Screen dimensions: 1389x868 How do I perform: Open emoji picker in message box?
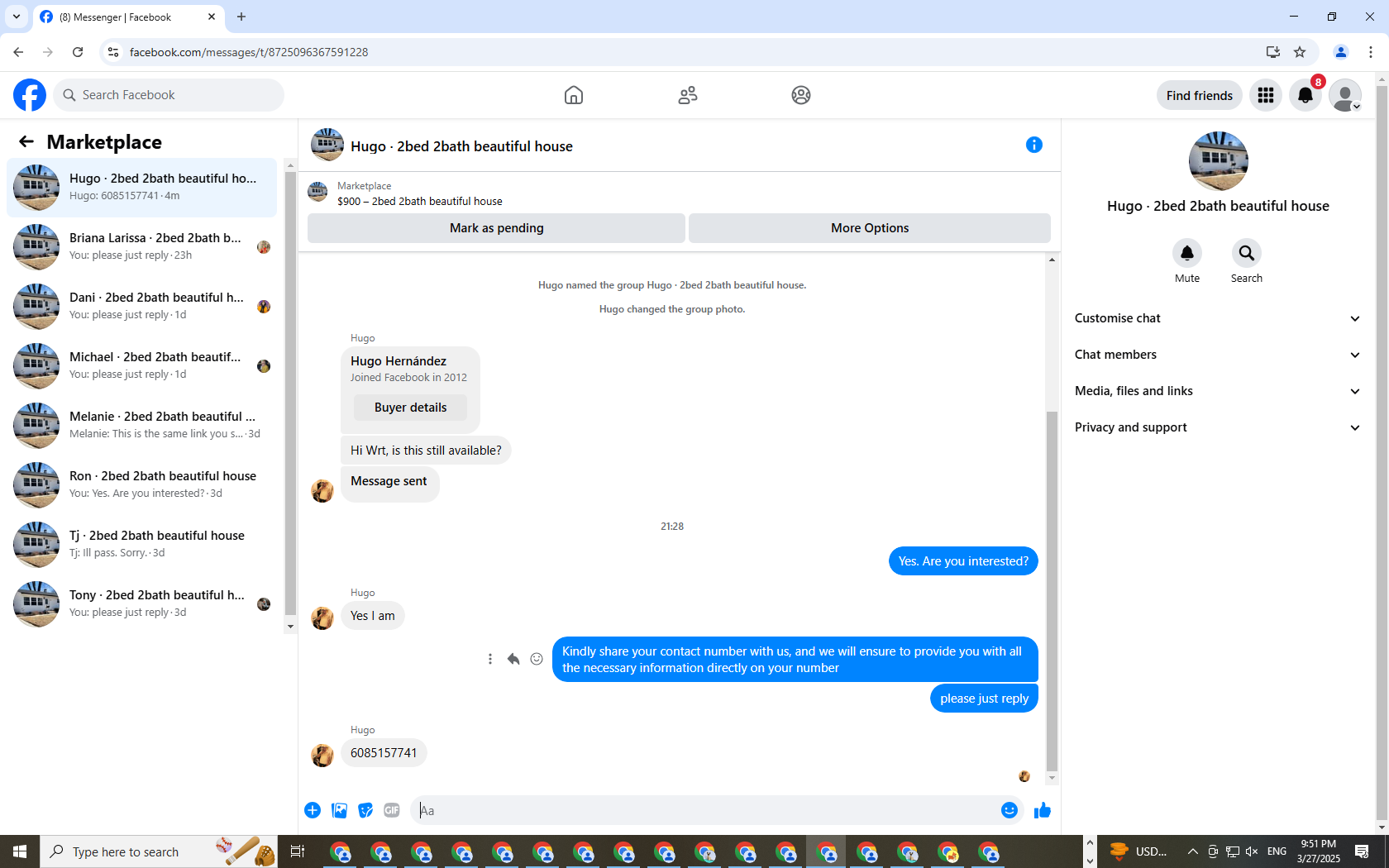(1010, 810)
